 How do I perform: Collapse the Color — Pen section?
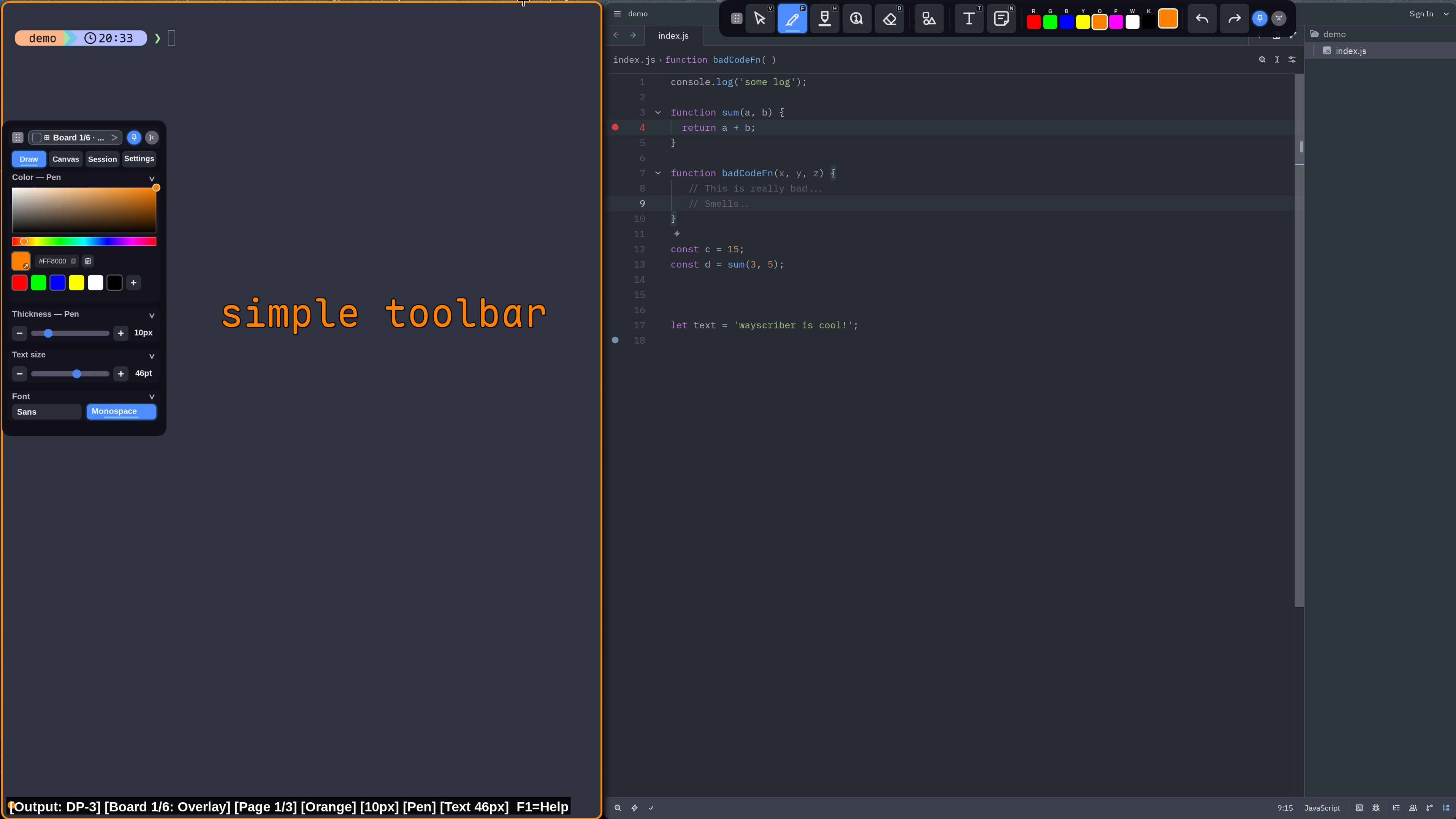pos(152,179)
